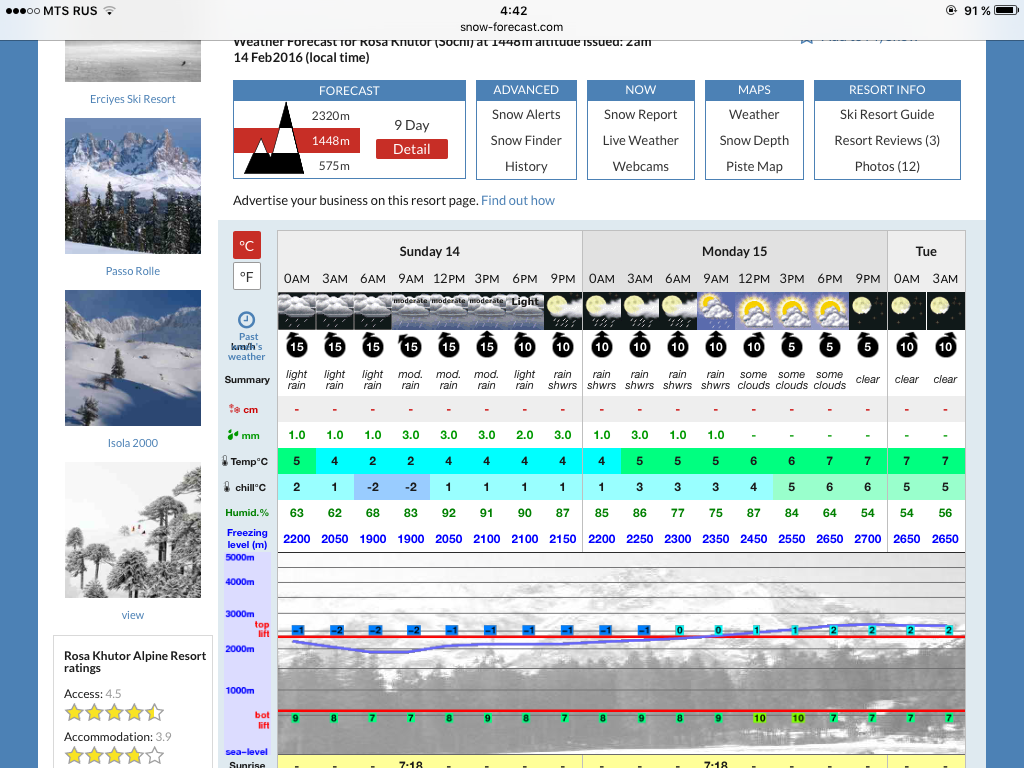Image resolution: width=1024 pixels, height=768 pixels.
Task: Click Sunday 6PM wind 10 arrow icon
Action: point(525,345)
